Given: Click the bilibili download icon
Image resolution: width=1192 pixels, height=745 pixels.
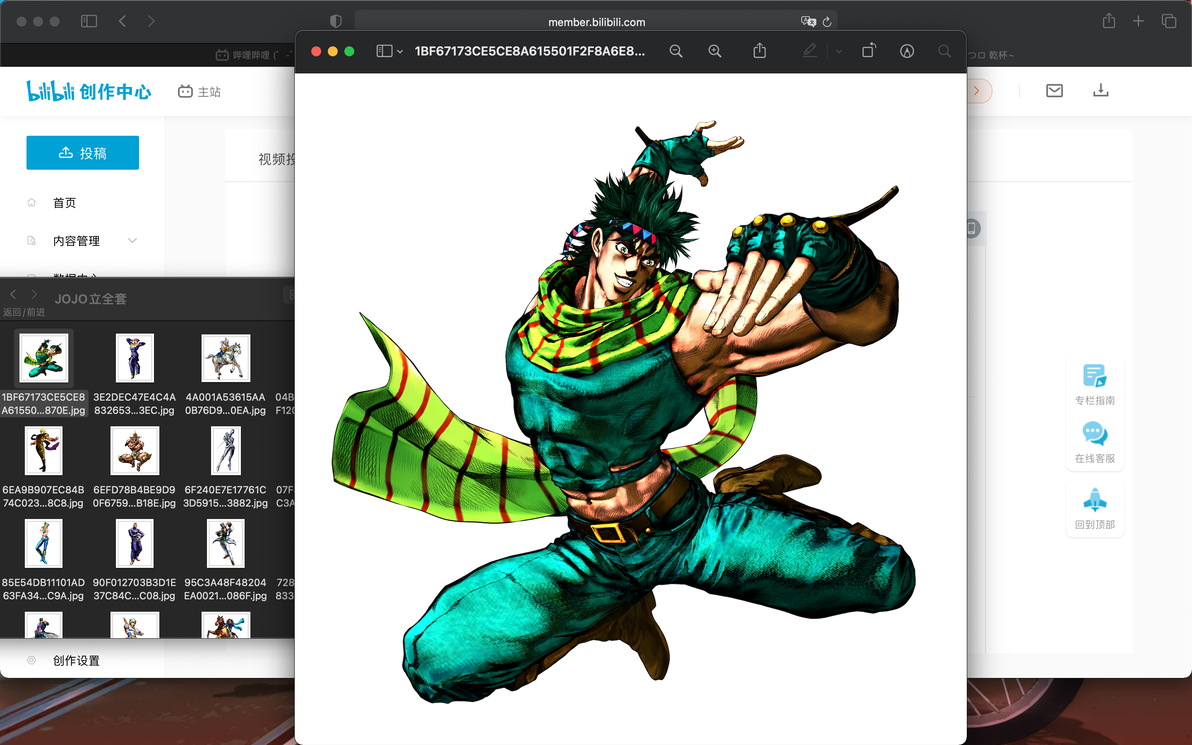Looking at the screenshot, I should pyautogui.click(x=1101, y=90).
